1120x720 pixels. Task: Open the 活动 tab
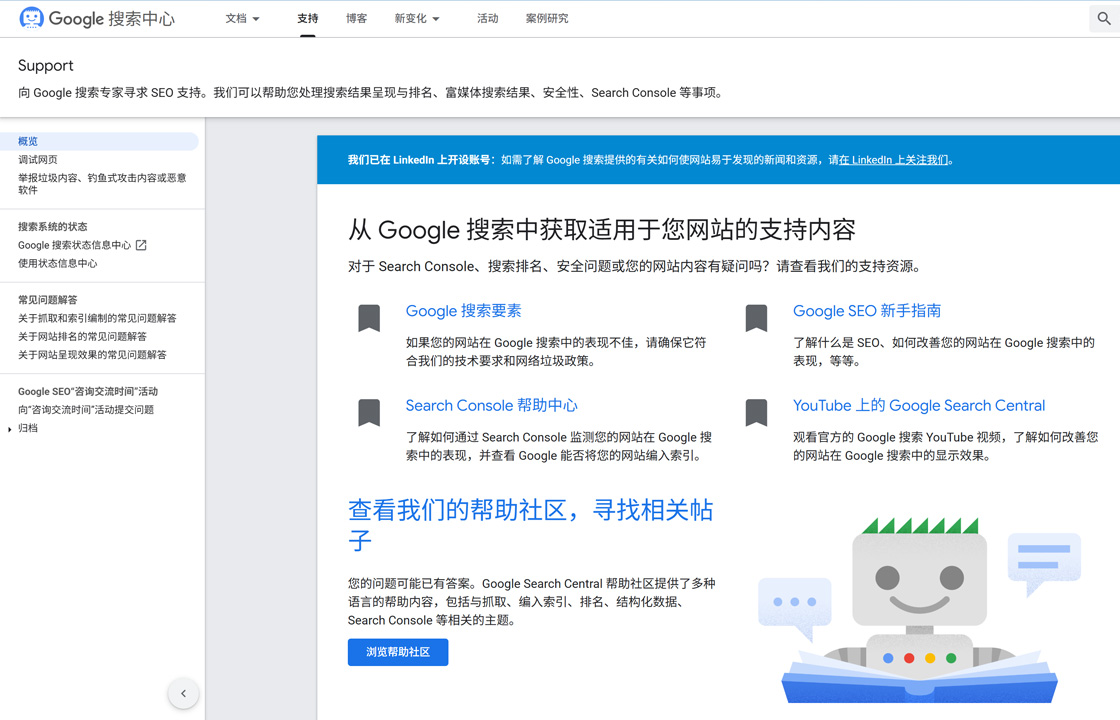coord(488,19)
